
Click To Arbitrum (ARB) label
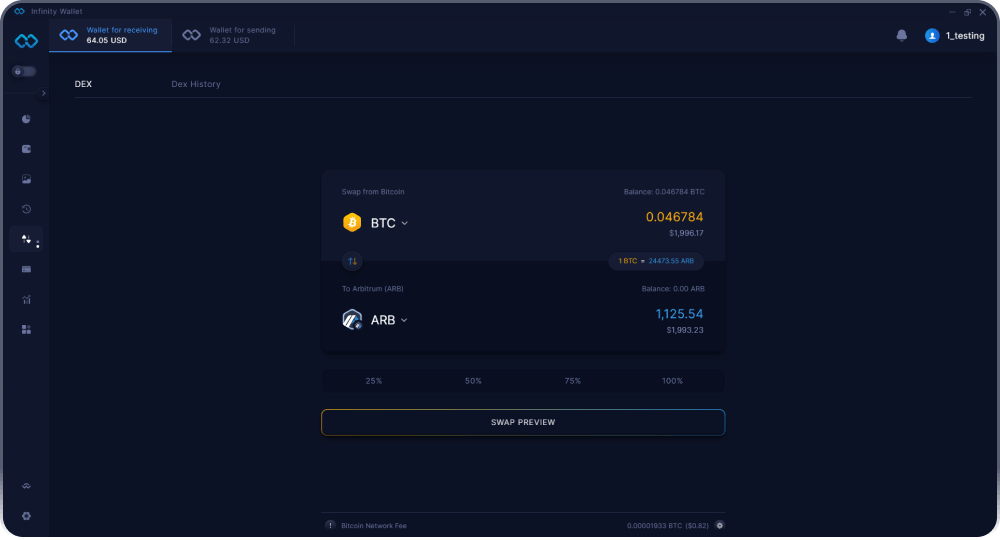point(372,289)
